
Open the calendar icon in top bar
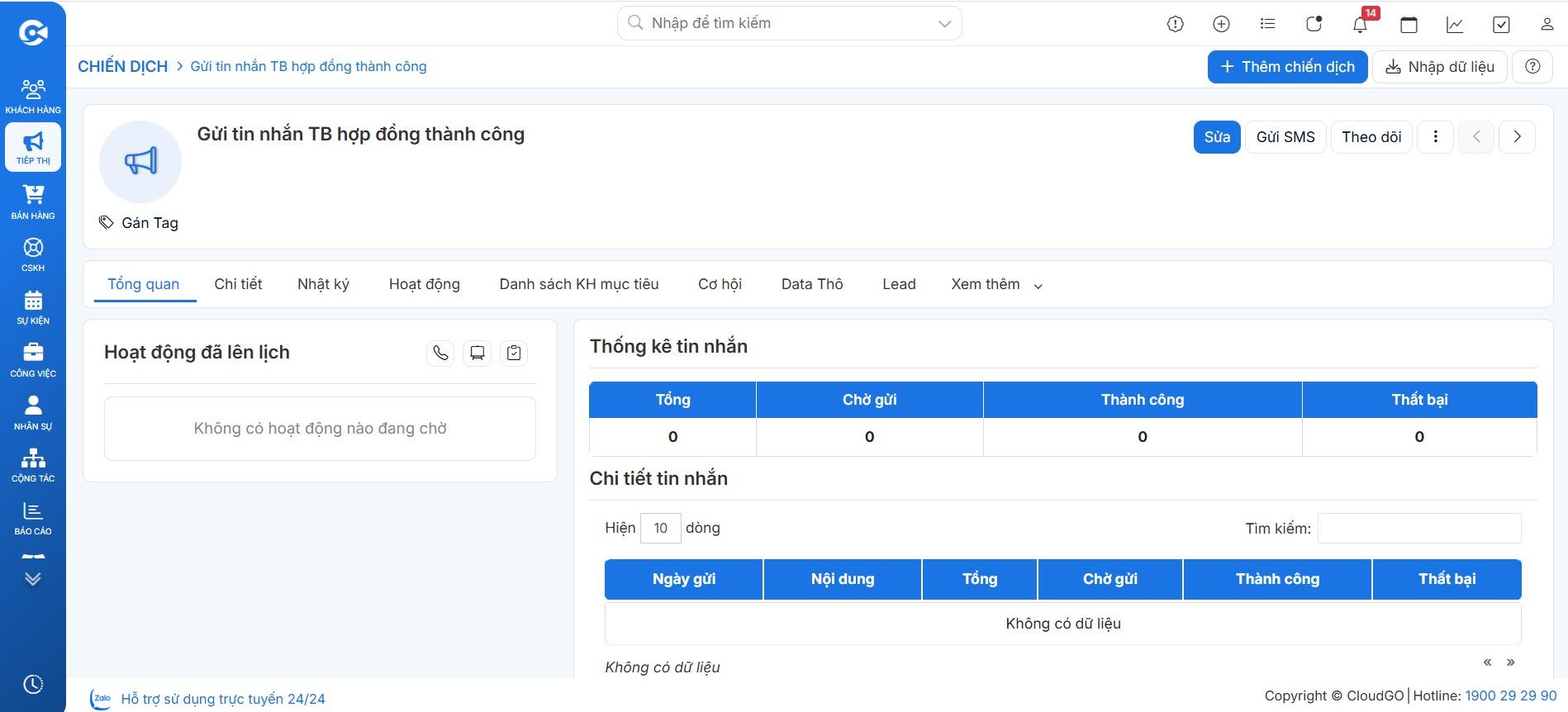[x=1409, y=24]
